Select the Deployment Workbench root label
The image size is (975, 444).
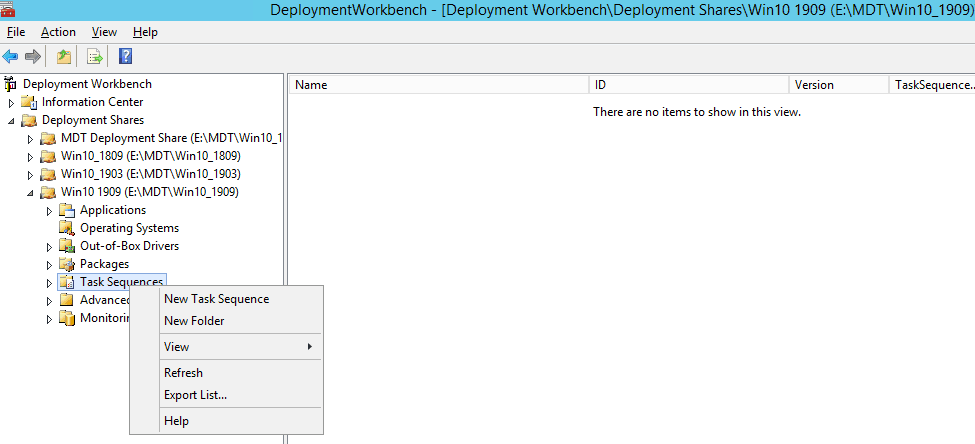pos(87,84)
